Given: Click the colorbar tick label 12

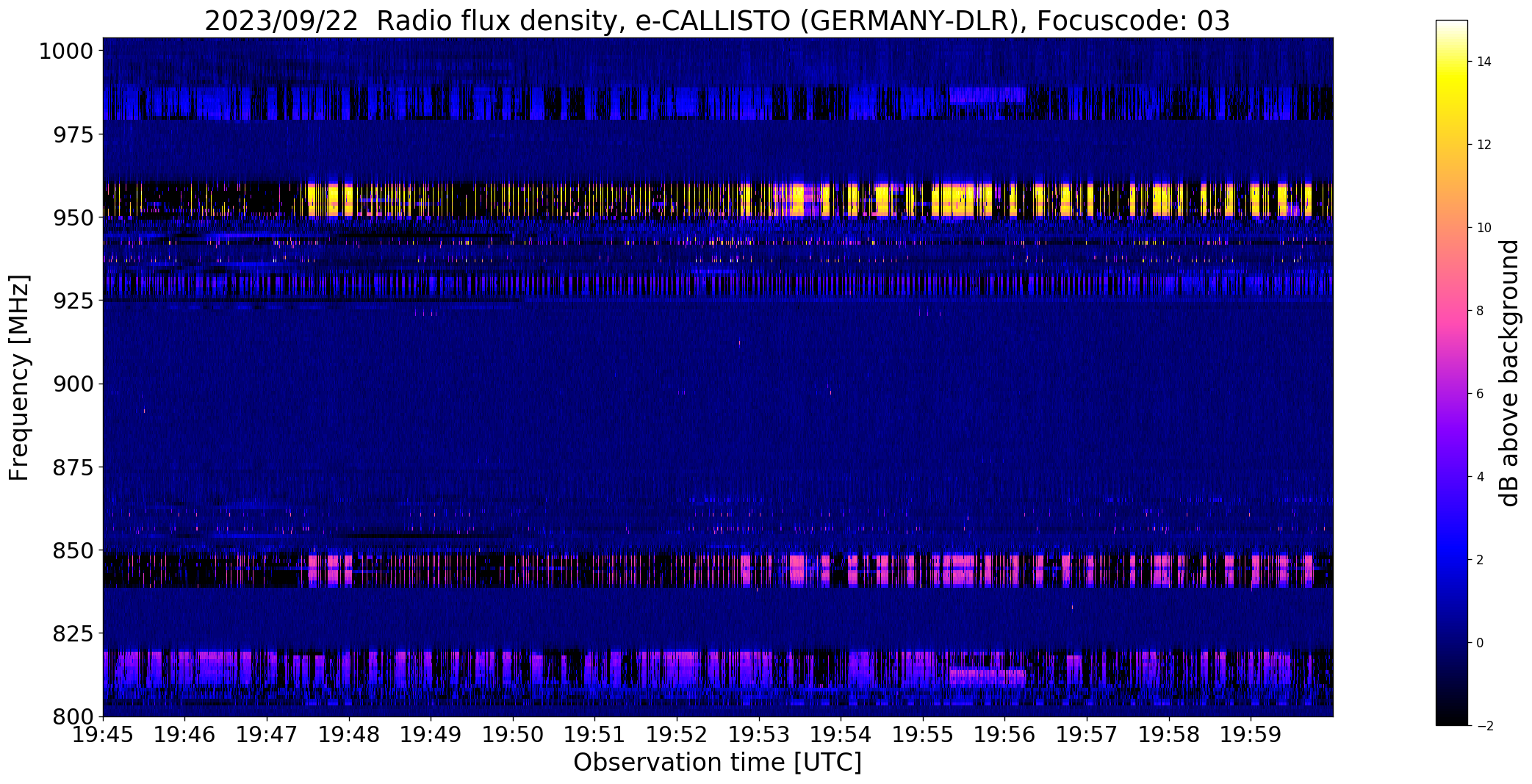Looking at the screenshot, I should 1484,145.
